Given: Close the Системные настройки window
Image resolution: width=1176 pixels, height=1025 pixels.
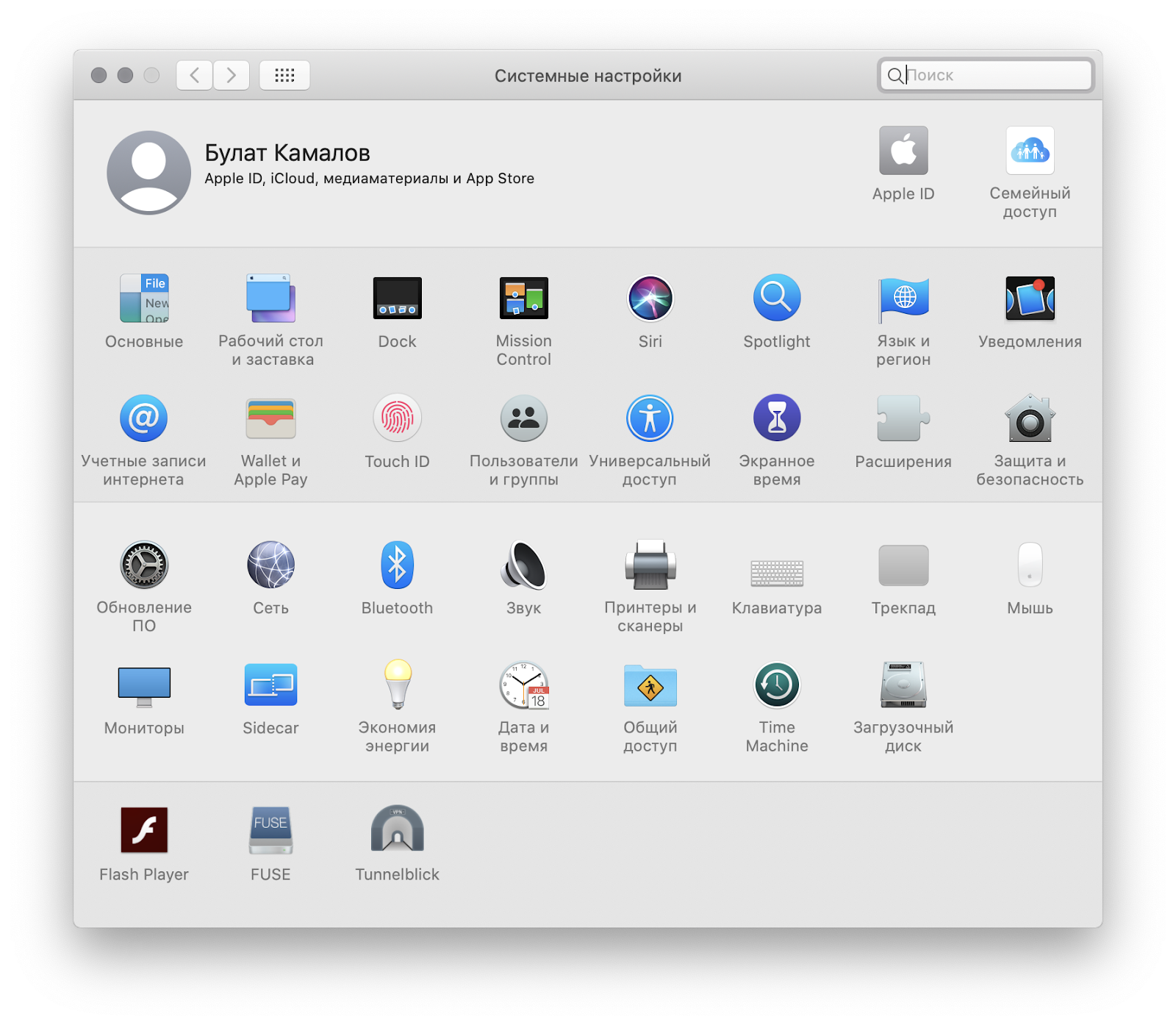Looking at the screenshot, I should pyautogui.click(x=99, y=75).
